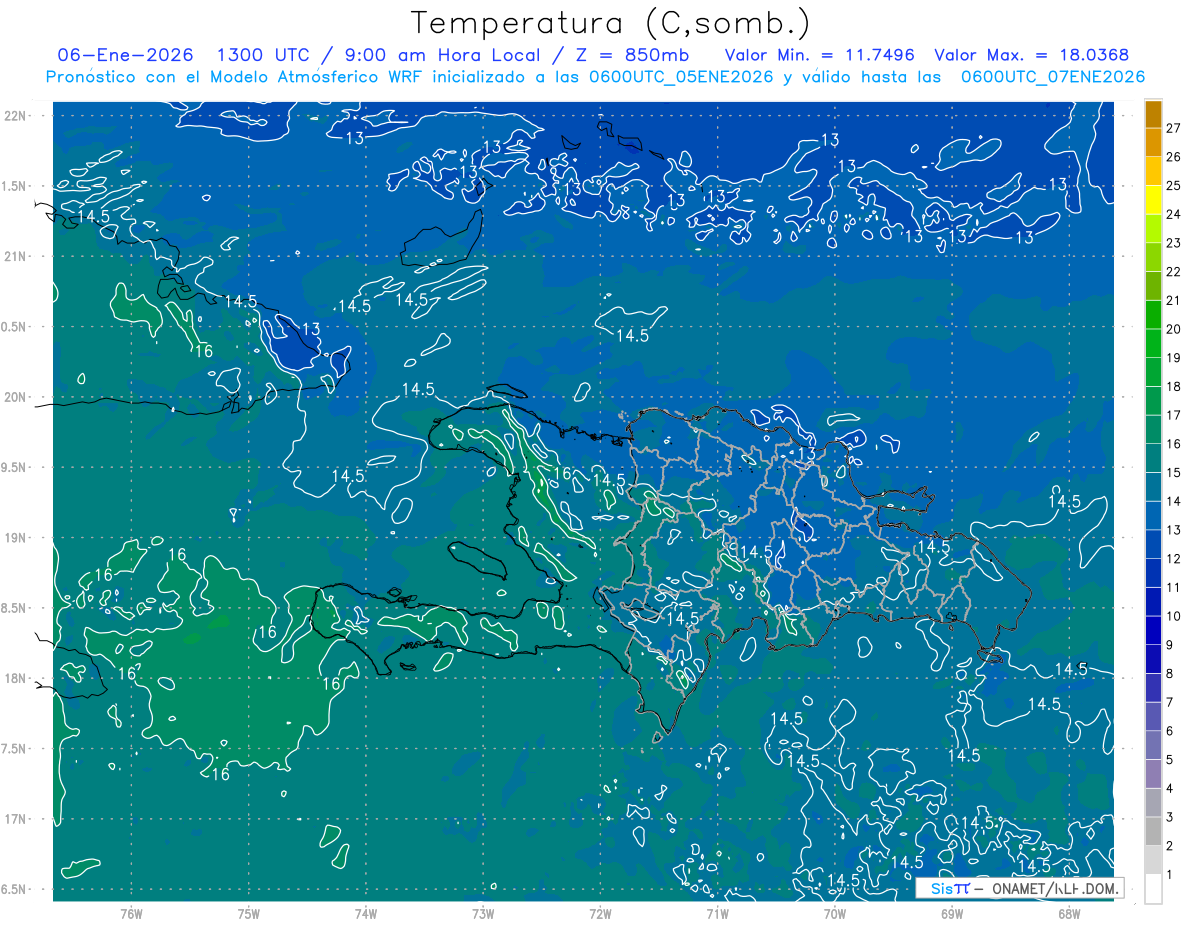This screenshot has width=1200, height=927.
Task: Click the longitude axis label "70W"
Action: (835, 913)
